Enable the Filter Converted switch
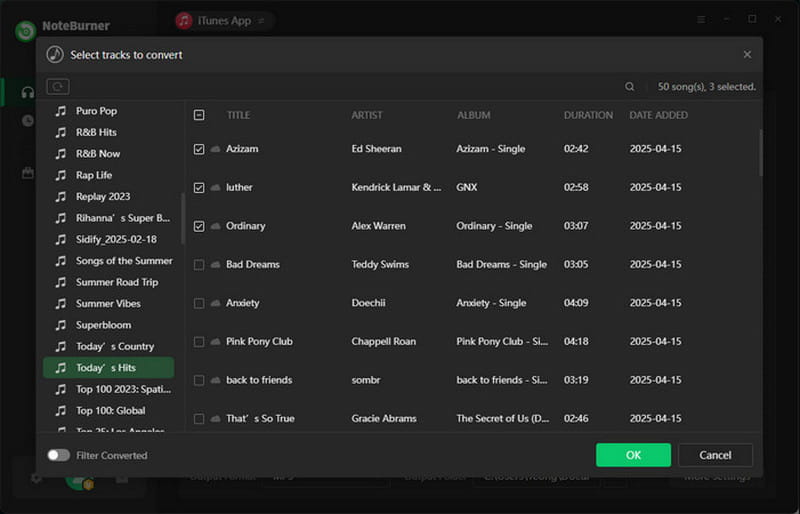Screen dimensions: 800x514 click(59, 455)
